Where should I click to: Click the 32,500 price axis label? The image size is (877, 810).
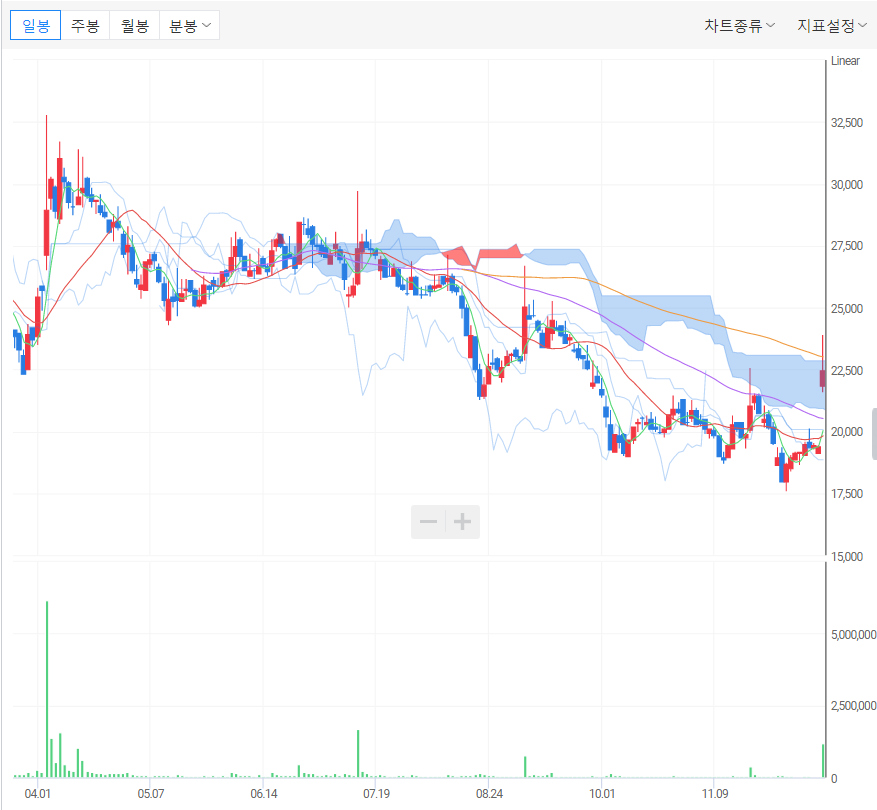[847, 123]
